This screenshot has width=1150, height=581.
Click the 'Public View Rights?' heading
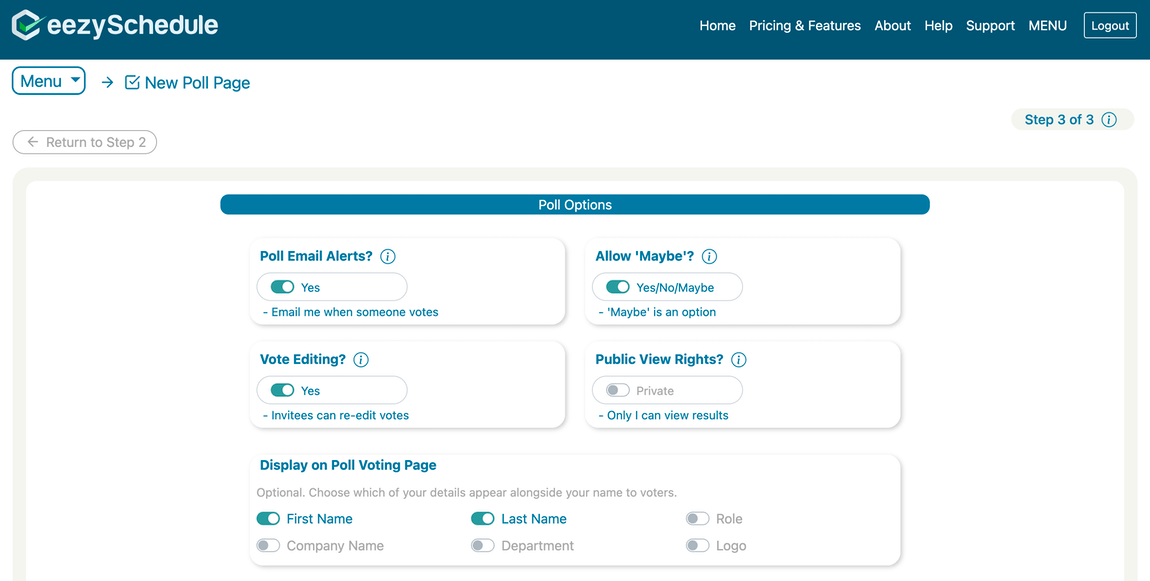[659, 359]
